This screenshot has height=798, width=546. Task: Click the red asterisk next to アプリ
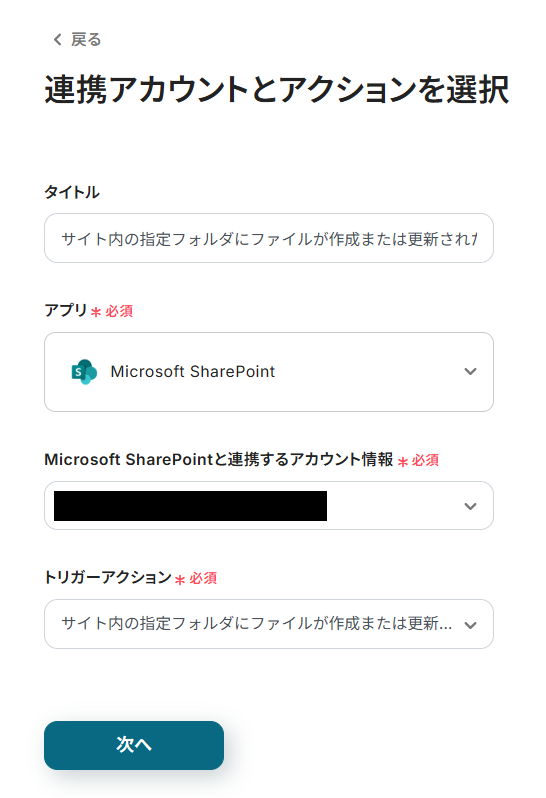click(x=96, y=311)
